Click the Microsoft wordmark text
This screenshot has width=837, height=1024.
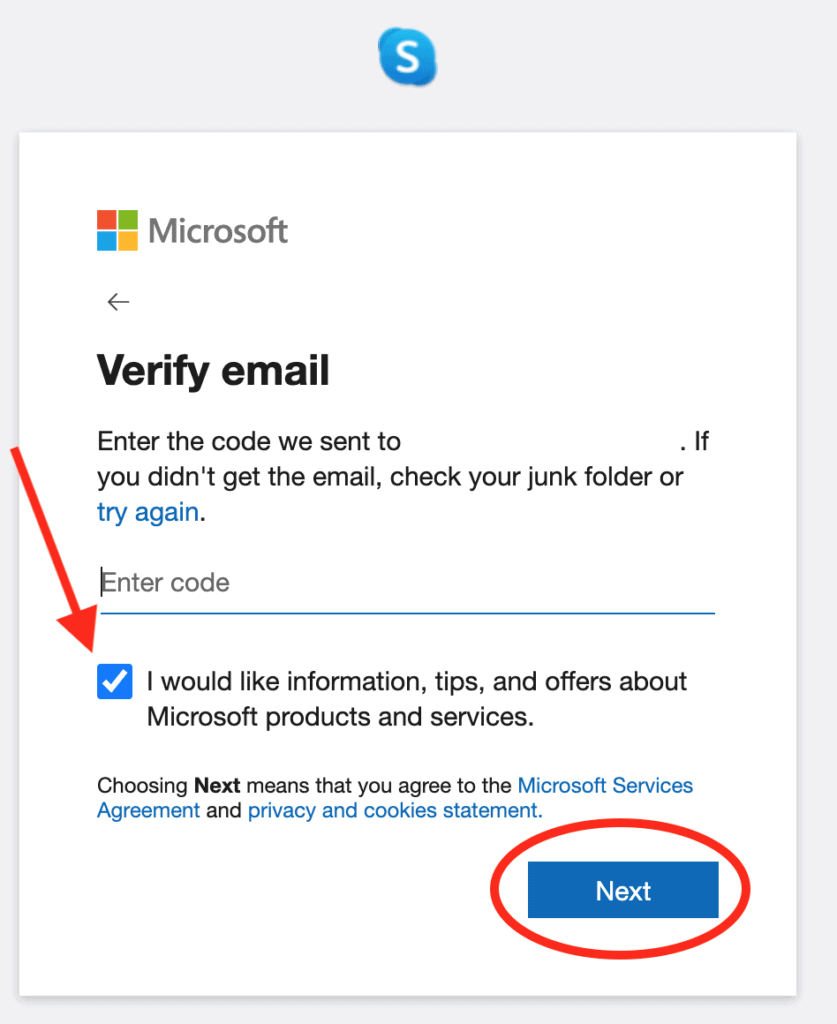(218, 231)
